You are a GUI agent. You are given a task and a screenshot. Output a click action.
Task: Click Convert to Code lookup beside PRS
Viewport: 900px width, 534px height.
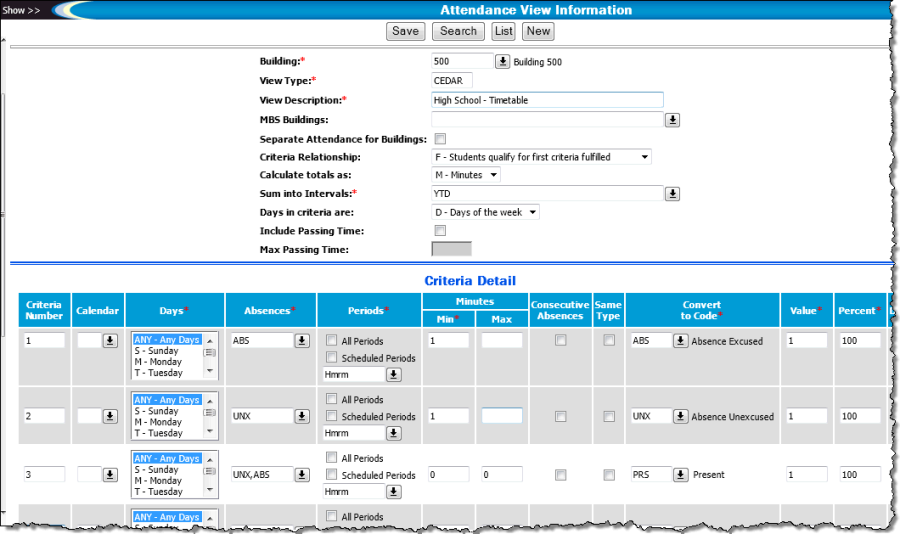click(680, 475)
